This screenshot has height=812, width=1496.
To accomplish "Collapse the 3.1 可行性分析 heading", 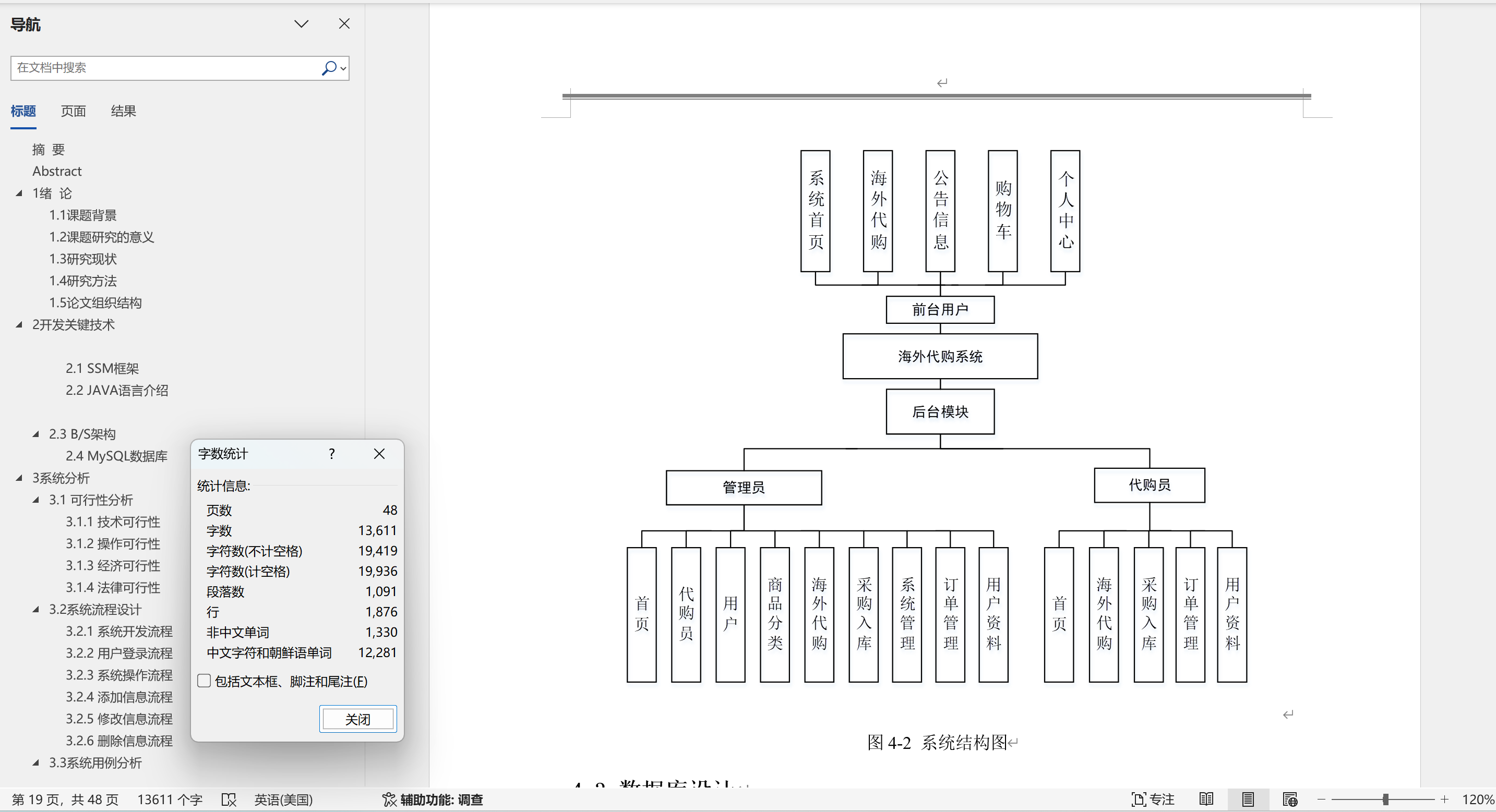I will point(36,500).
